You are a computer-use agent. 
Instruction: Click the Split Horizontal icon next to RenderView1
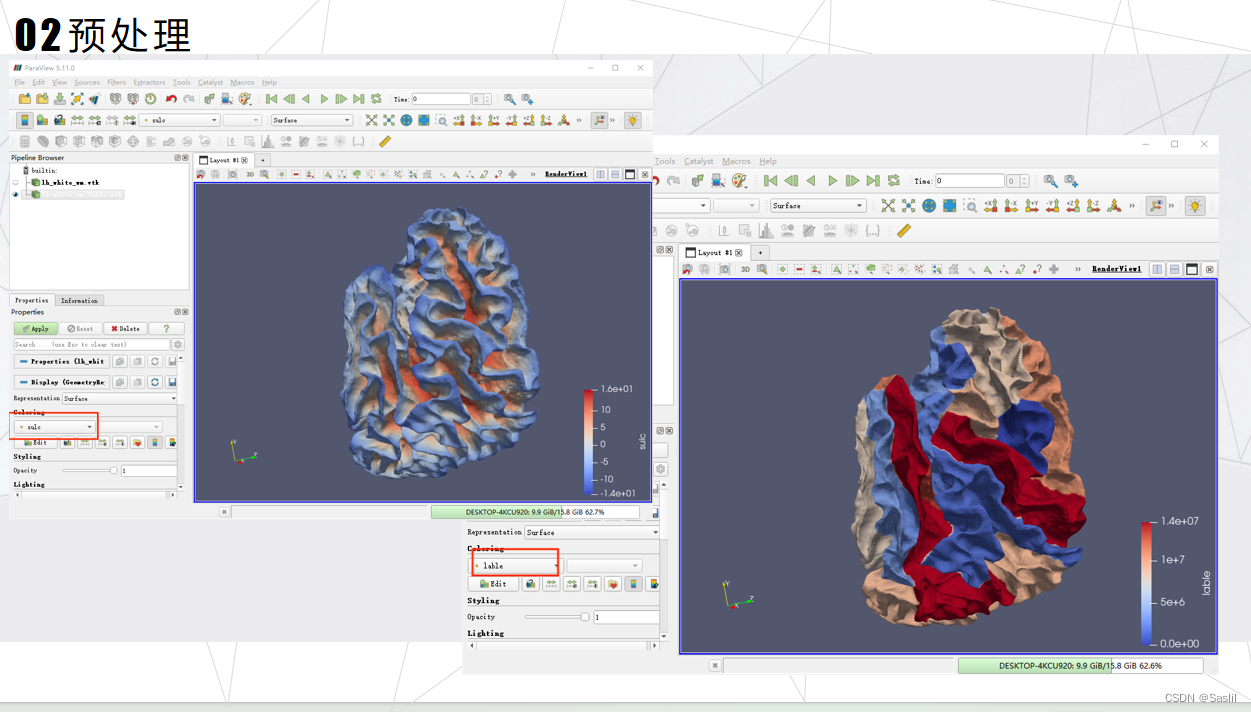coord(601,172)
